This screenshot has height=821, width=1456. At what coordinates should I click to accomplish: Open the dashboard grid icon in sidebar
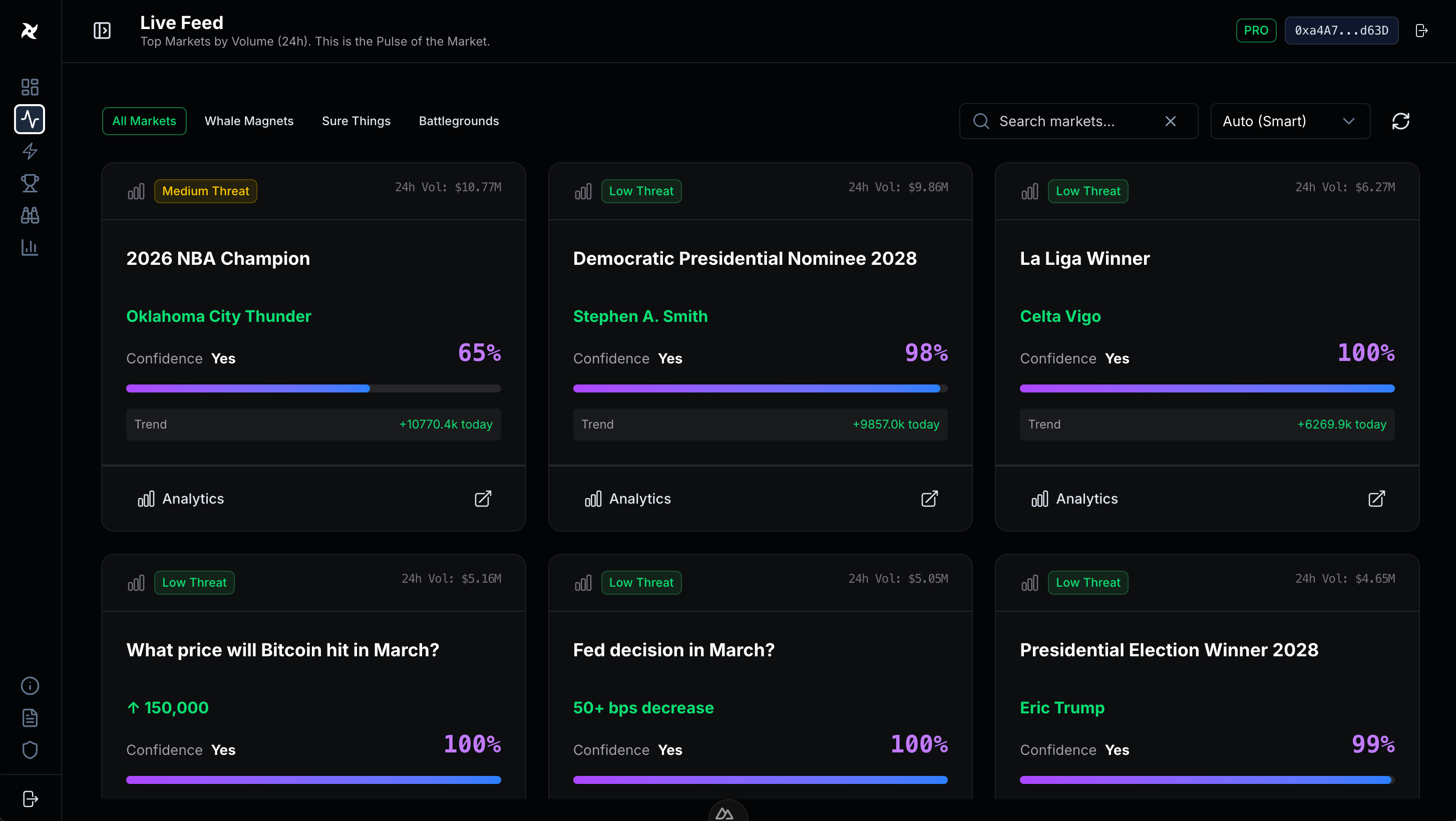30,87
